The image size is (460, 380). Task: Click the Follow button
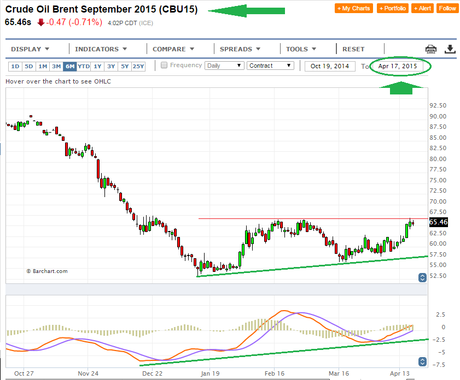click(x=447, y=8)
